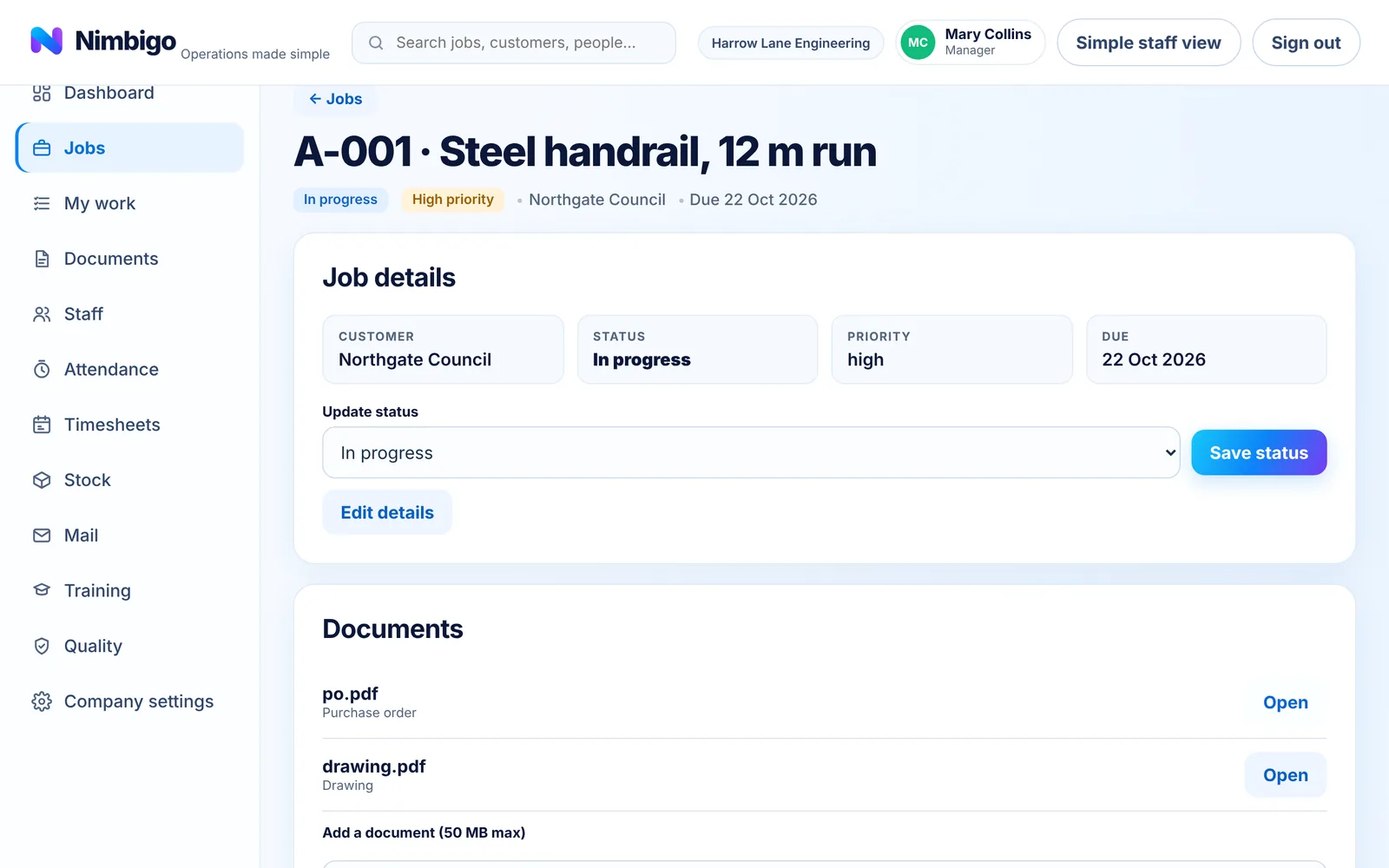The width and height of the screenshot is (1389, 868).
Task: Click the Customer Northgate Council card
Action: (443, 349)
